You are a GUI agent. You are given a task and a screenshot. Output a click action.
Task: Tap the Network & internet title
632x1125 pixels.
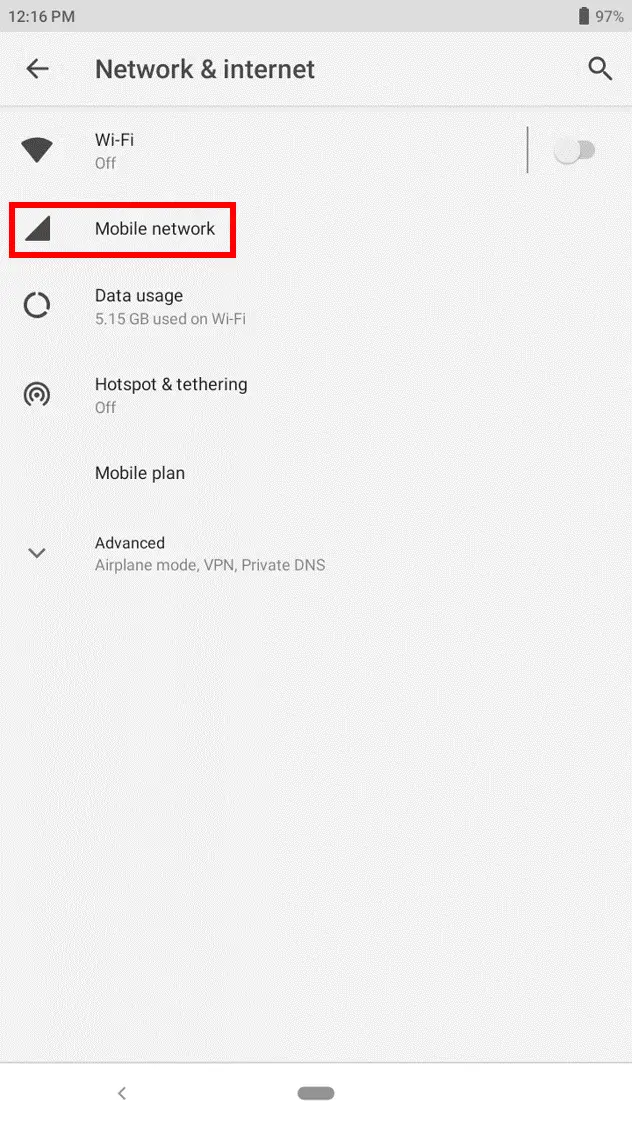pyautogui.click(x=205, y=69)
